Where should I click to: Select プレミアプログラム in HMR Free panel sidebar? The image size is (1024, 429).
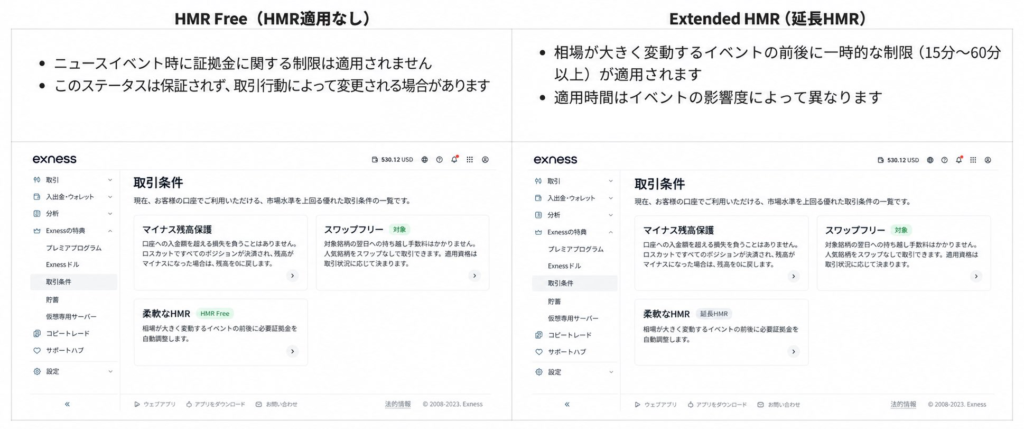click(73, 248)
